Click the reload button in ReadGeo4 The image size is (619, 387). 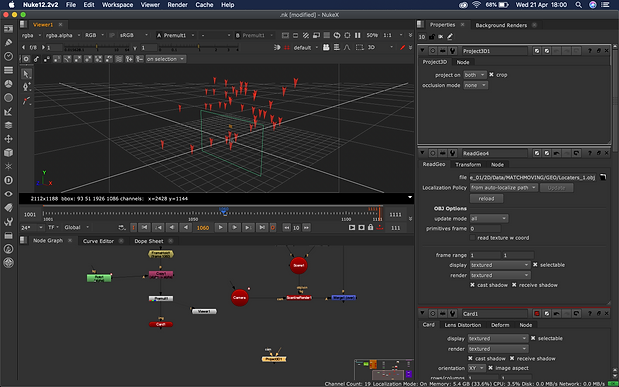click(x=486, y=199)
